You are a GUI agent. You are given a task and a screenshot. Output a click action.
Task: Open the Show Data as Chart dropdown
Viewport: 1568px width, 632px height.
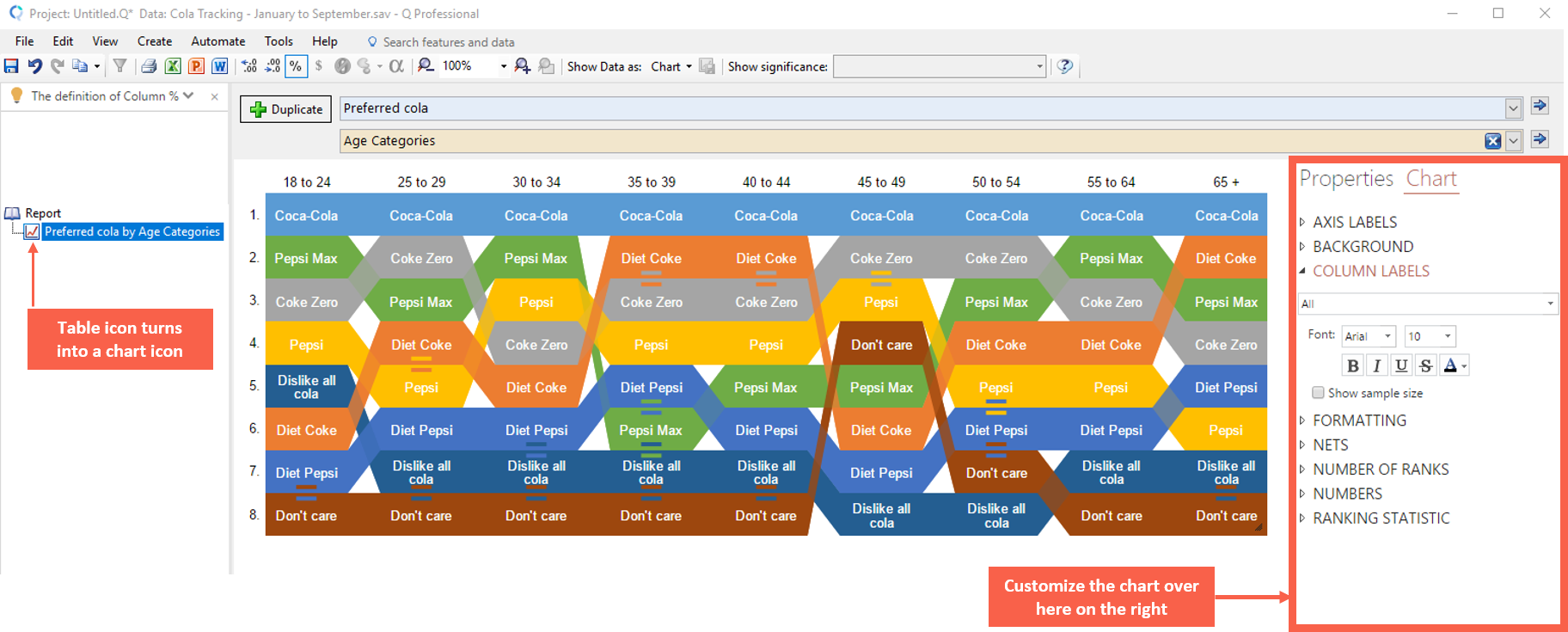(x=671, y=66)
